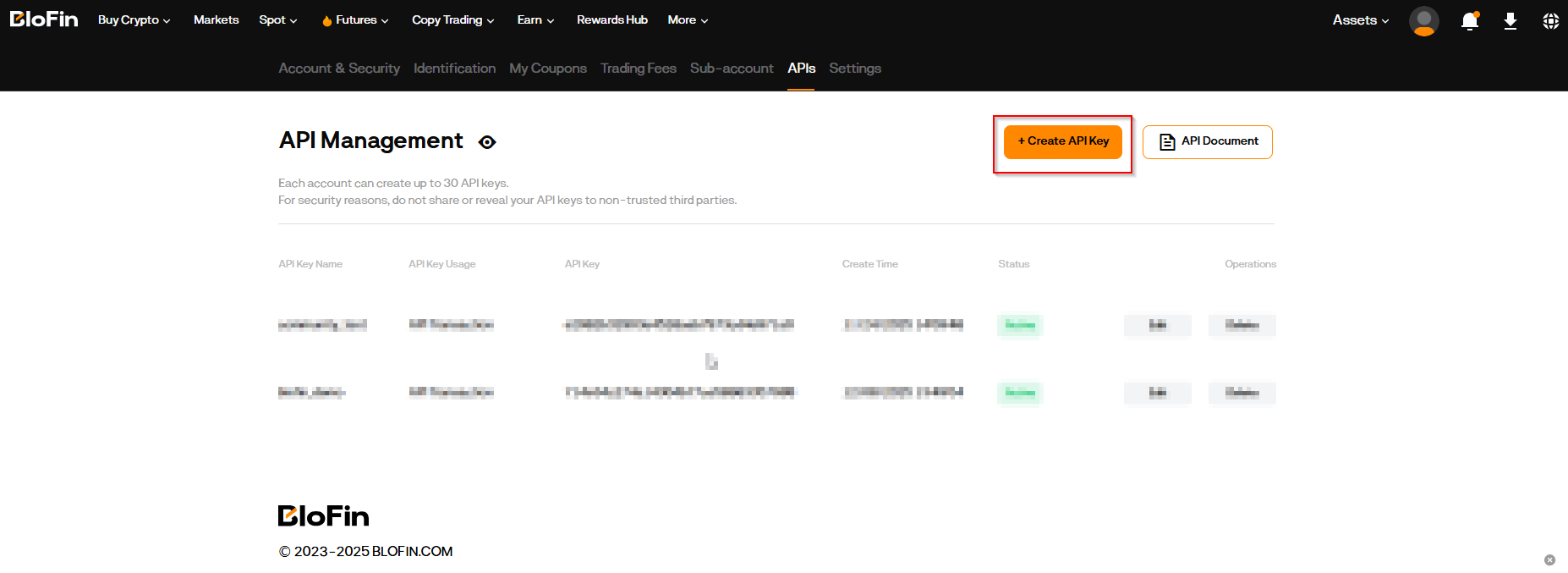Switch to Trading Fees tab

[x=639, y=69]
